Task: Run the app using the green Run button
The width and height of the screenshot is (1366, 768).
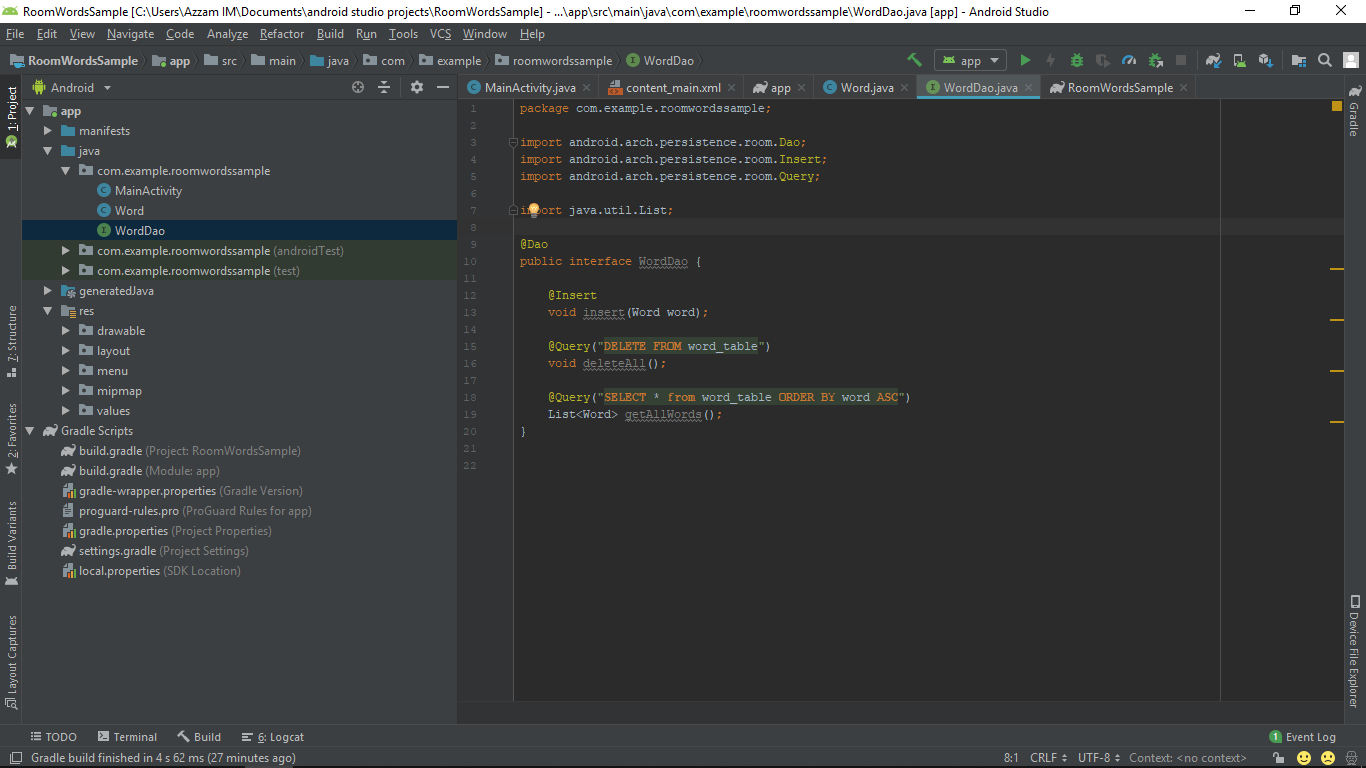Action: pyautogui.click(x=1025, y=60)
